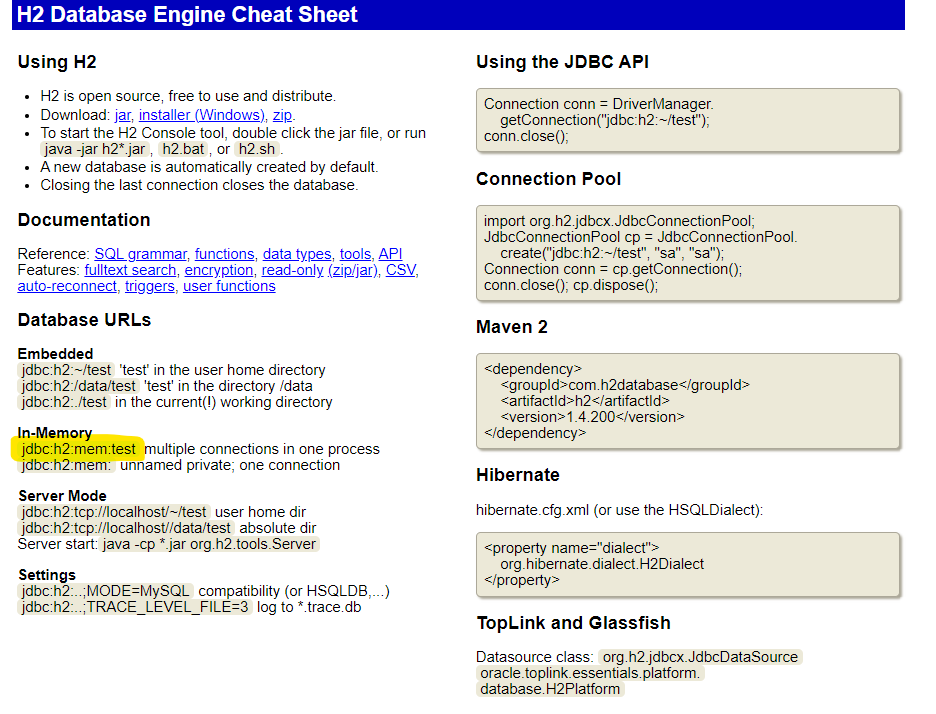Click the java -cp *.jar org.h2.tools.Server command
The image size is (936, 714).
point(209,544)
